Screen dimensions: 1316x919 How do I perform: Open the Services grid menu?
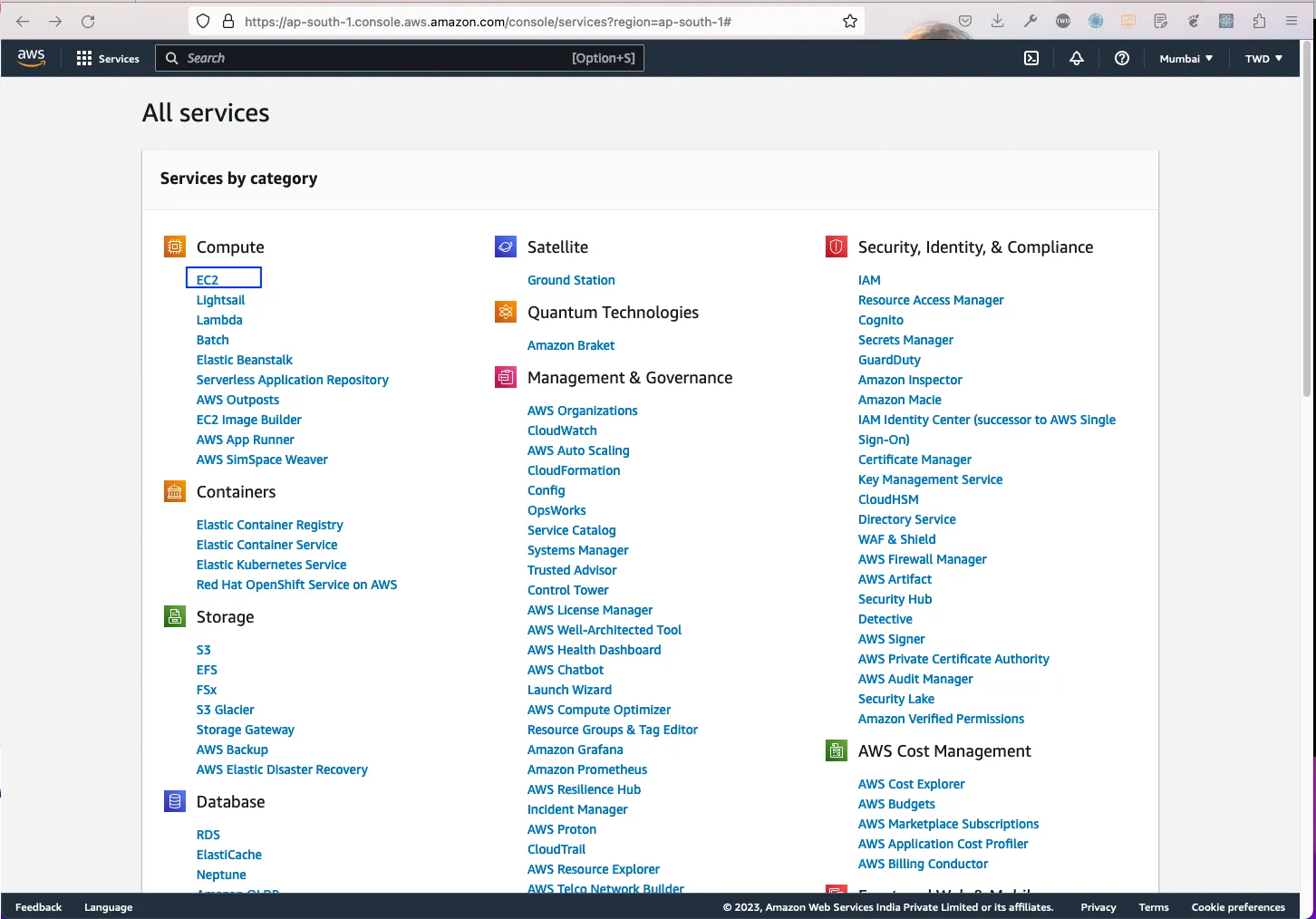click(108, 58)
